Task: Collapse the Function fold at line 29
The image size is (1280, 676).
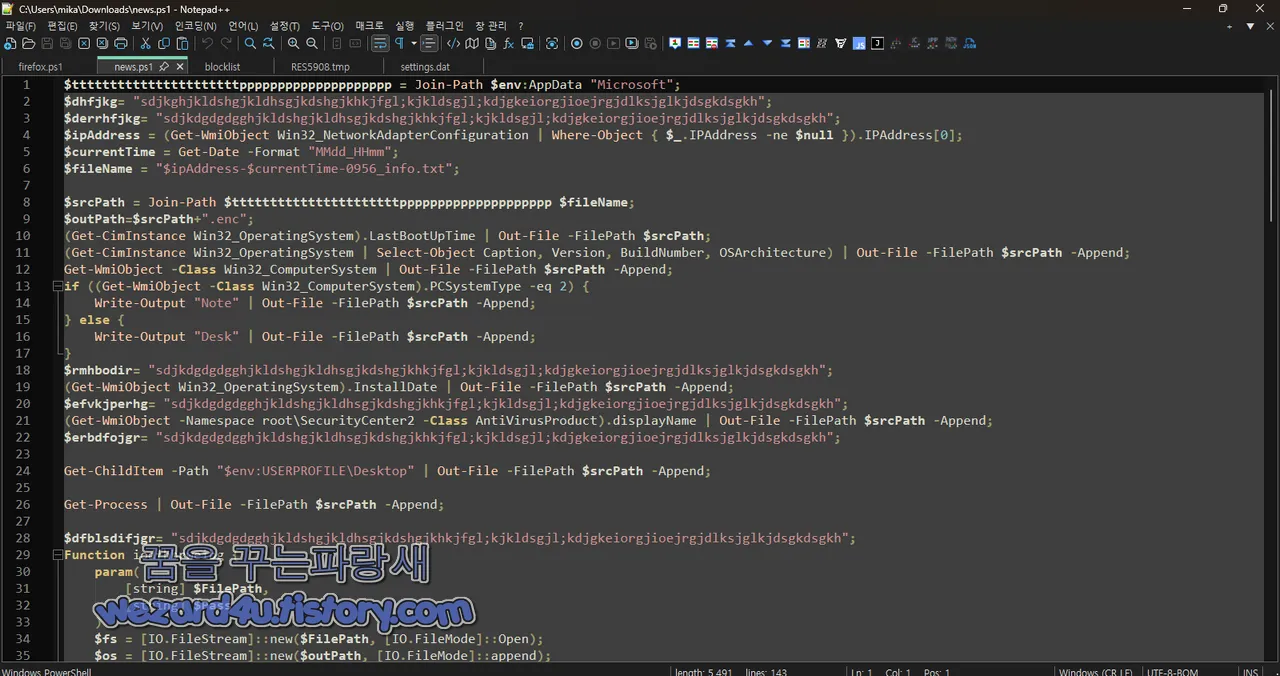Action: click(x=57, y=555)
